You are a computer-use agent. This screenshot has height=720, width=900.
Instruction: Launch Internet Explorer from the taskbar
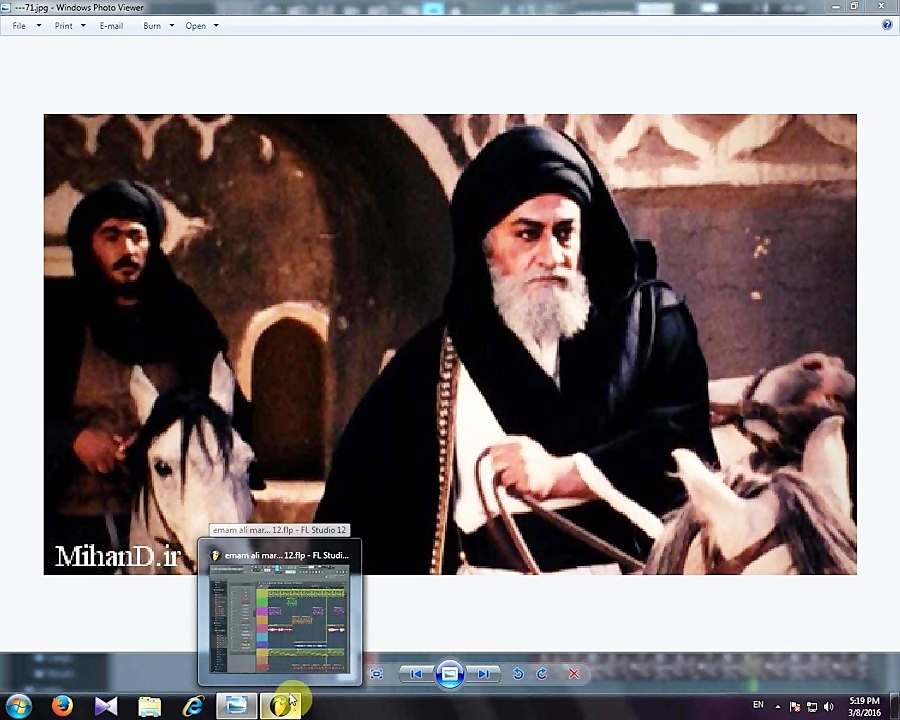tap(193, 706)
